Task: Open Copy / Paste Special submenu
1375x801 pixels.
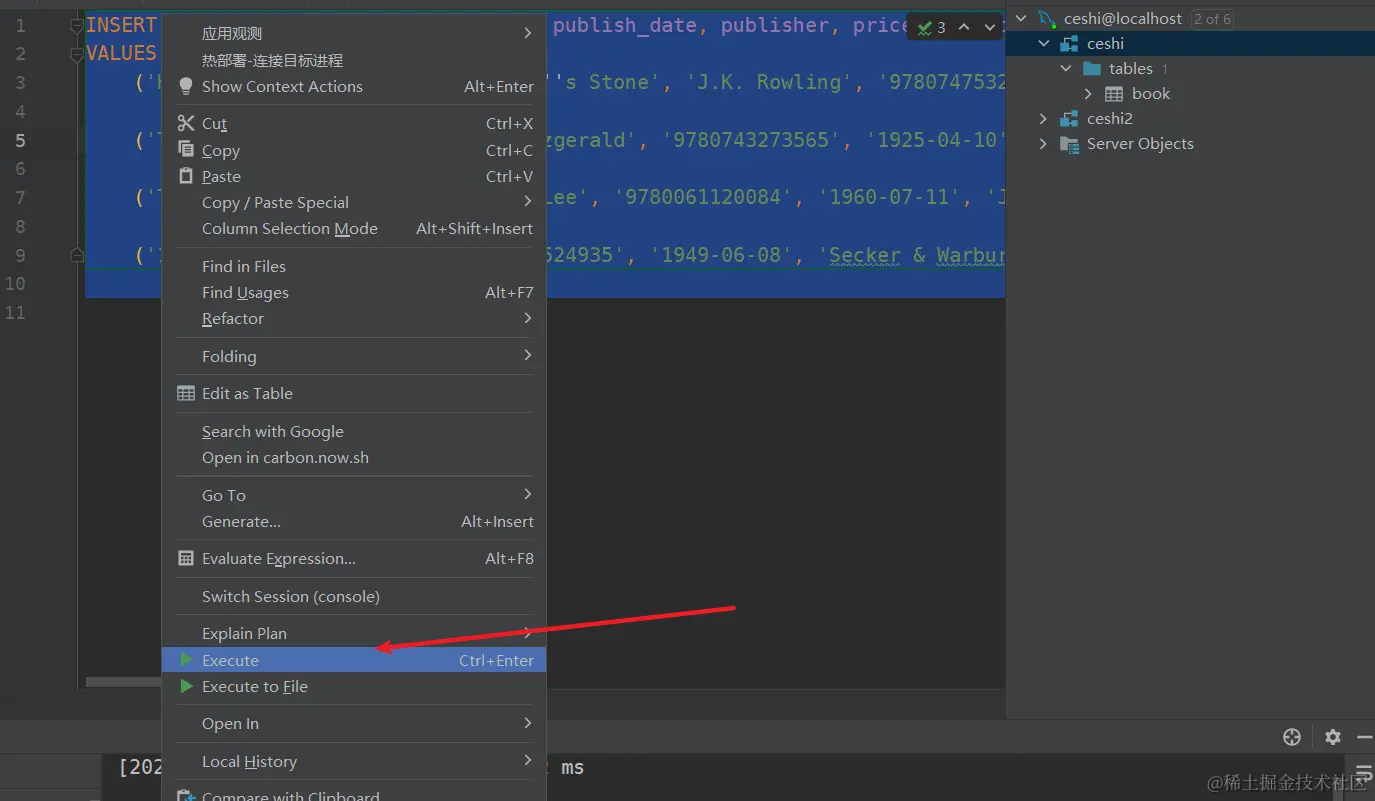Action: 354,202
